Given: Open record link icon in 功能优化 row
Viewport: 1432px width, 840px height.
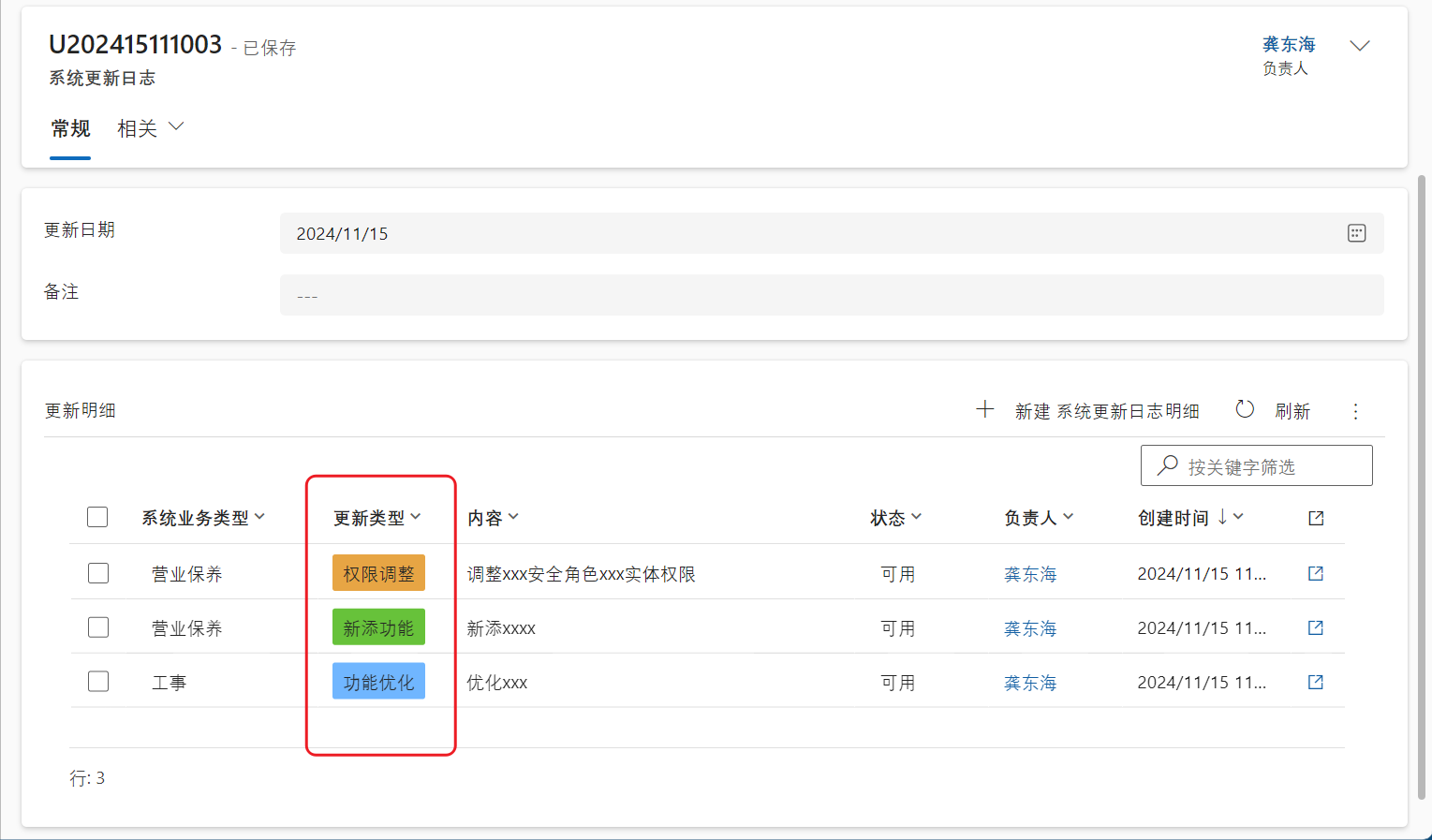Looking at the screenshot, I should (1316, 682).
